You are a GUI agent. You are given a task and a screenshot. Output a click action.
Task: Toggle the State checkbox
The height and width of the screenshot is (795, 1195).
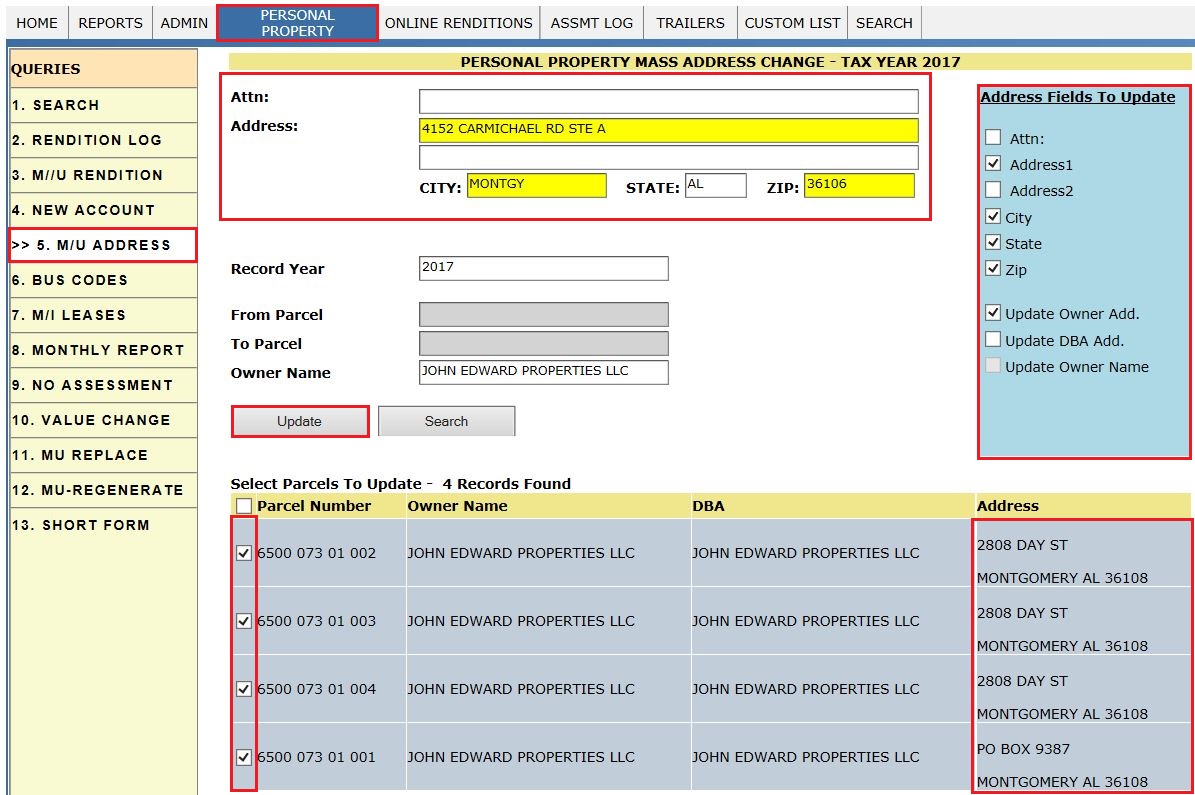tap(993, 242)
